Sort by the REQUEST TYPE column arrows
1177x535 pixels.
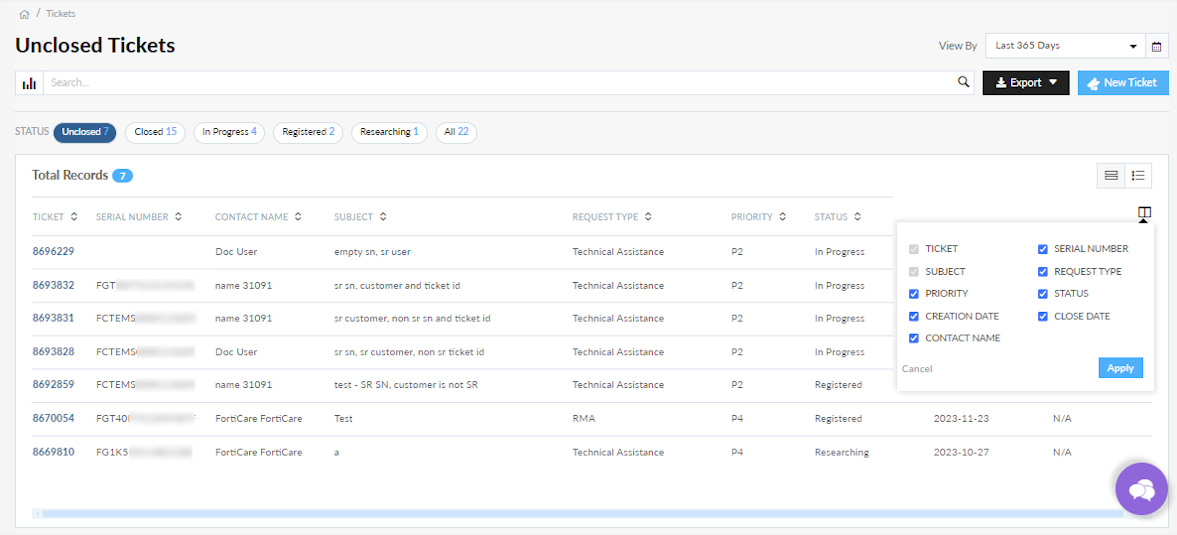click(648, 217)
